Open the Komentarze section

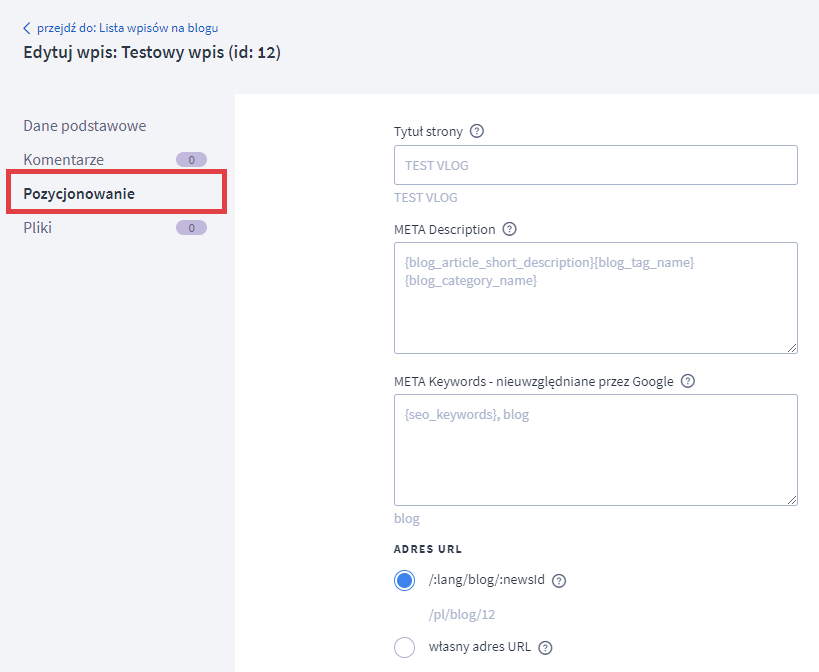click(64, 160)
